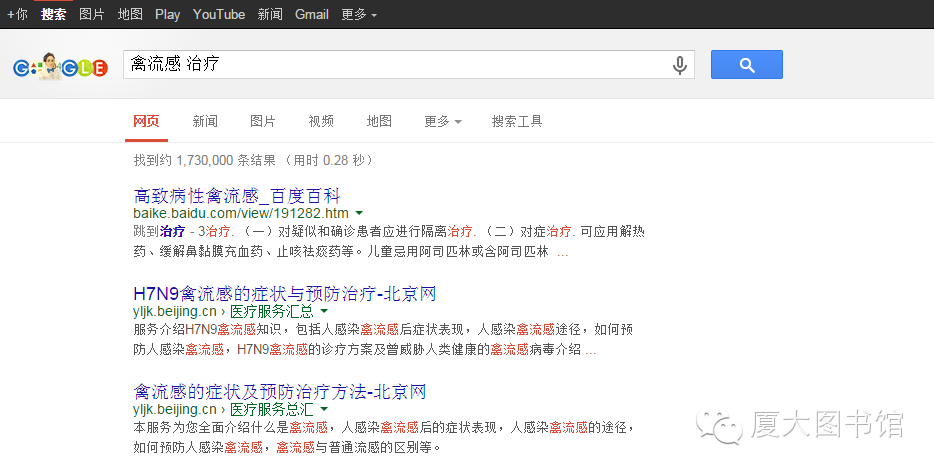The width and height of the screenshot is (934, 472).
Task: Open YouTube from the top bar
Action: click(x=219, y=14)
